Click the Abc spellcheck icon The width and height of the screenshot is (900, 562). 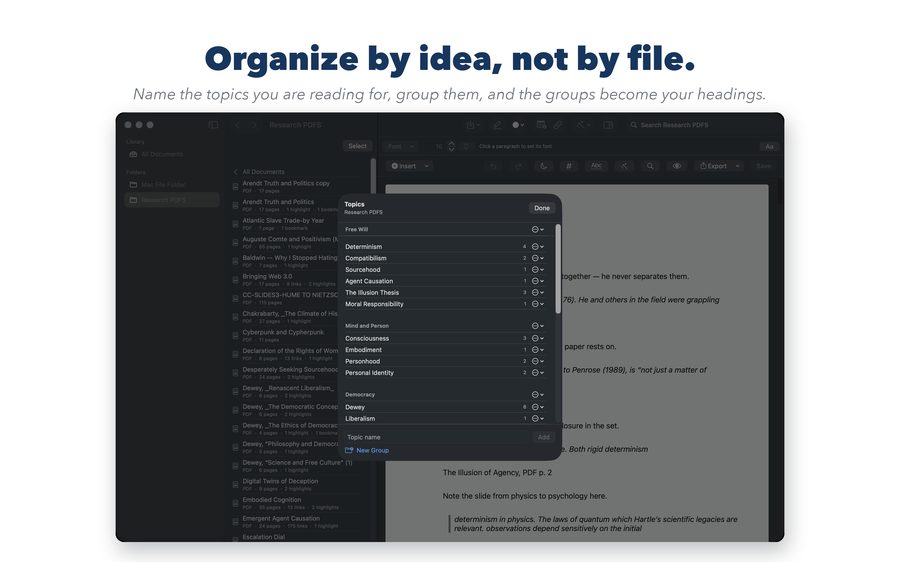coord(596,166)
